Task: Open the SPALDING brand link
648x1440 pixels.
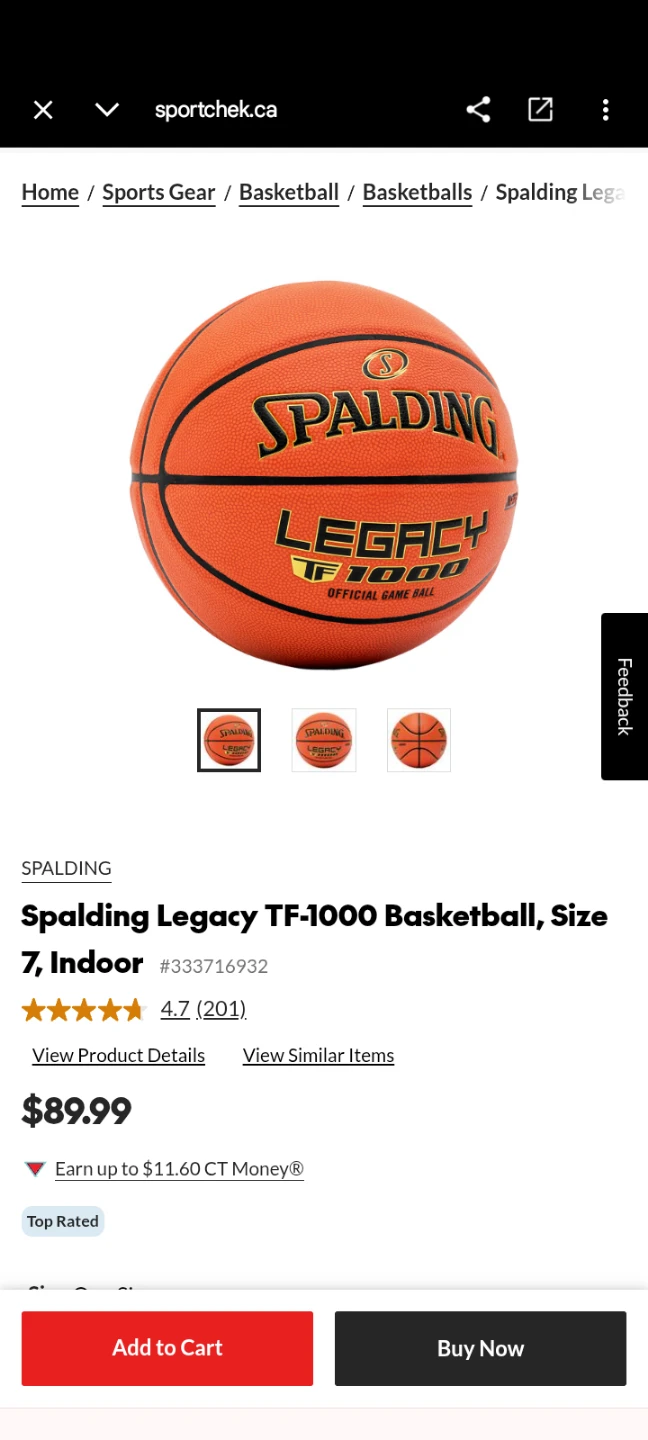Action: (x=66, y=868)
